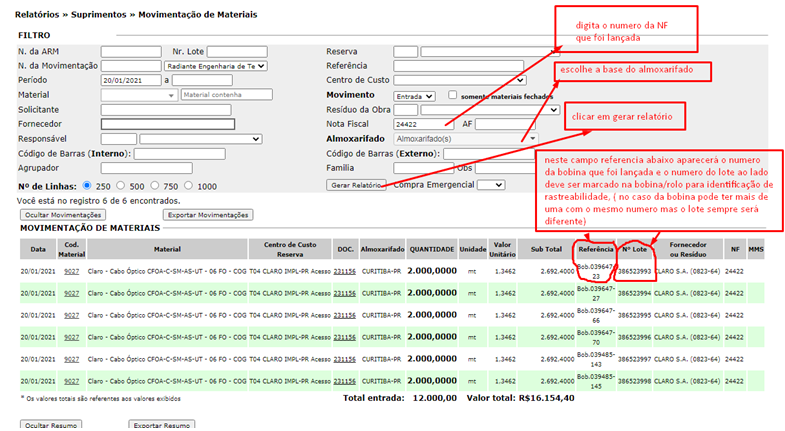Open material code 9027 link in first row
Screen dimensions: 785x431
click(x=71, y=271)
